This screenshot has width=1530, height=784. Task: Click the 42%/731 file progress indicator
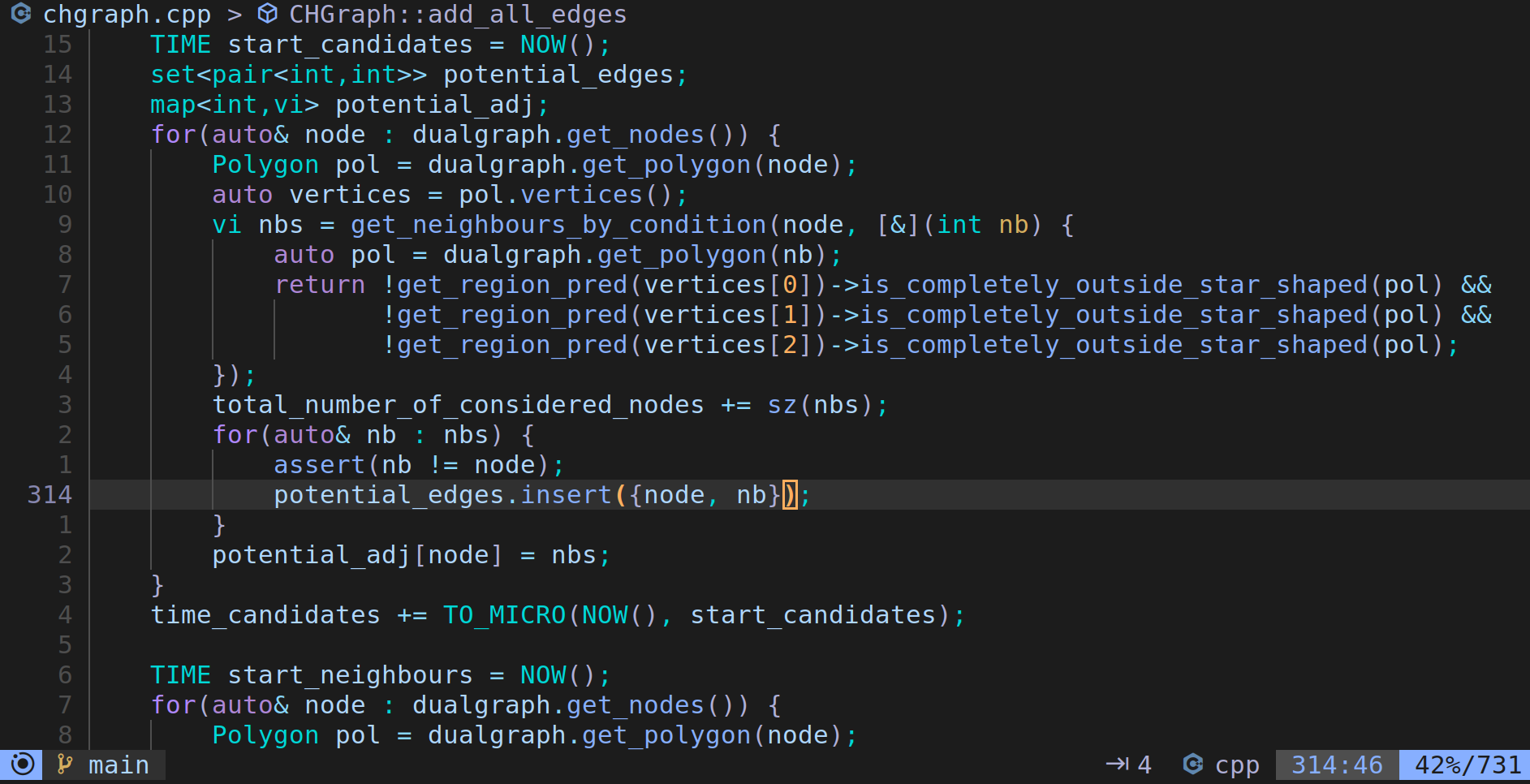pos(1468,765)
